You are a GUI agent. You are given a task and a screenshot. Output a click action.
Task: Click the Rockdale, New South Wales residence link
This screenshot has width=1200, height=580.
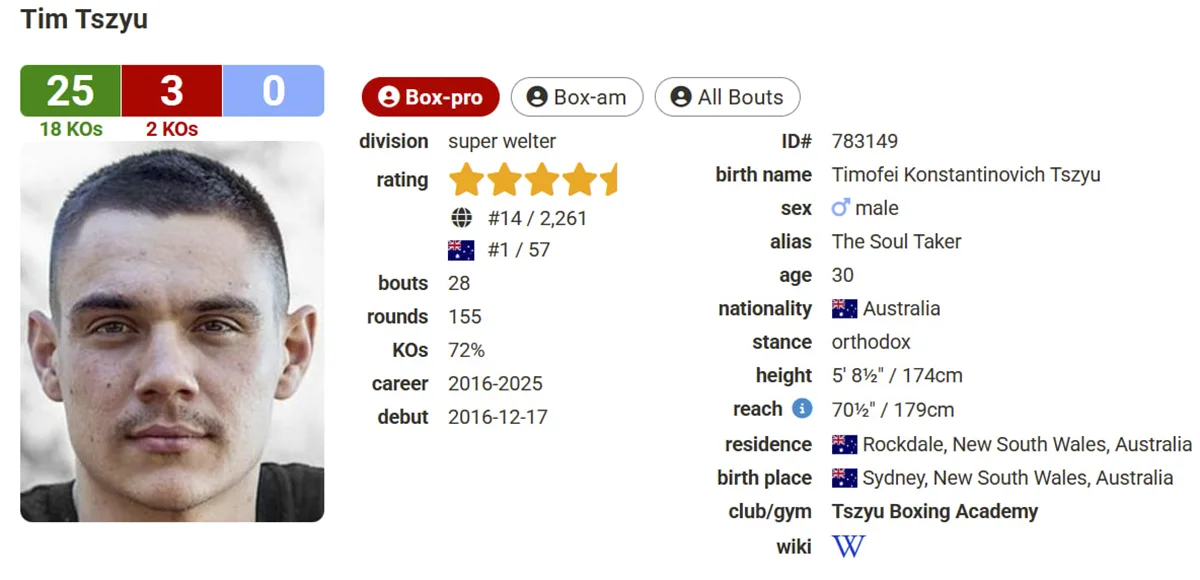1027,444
